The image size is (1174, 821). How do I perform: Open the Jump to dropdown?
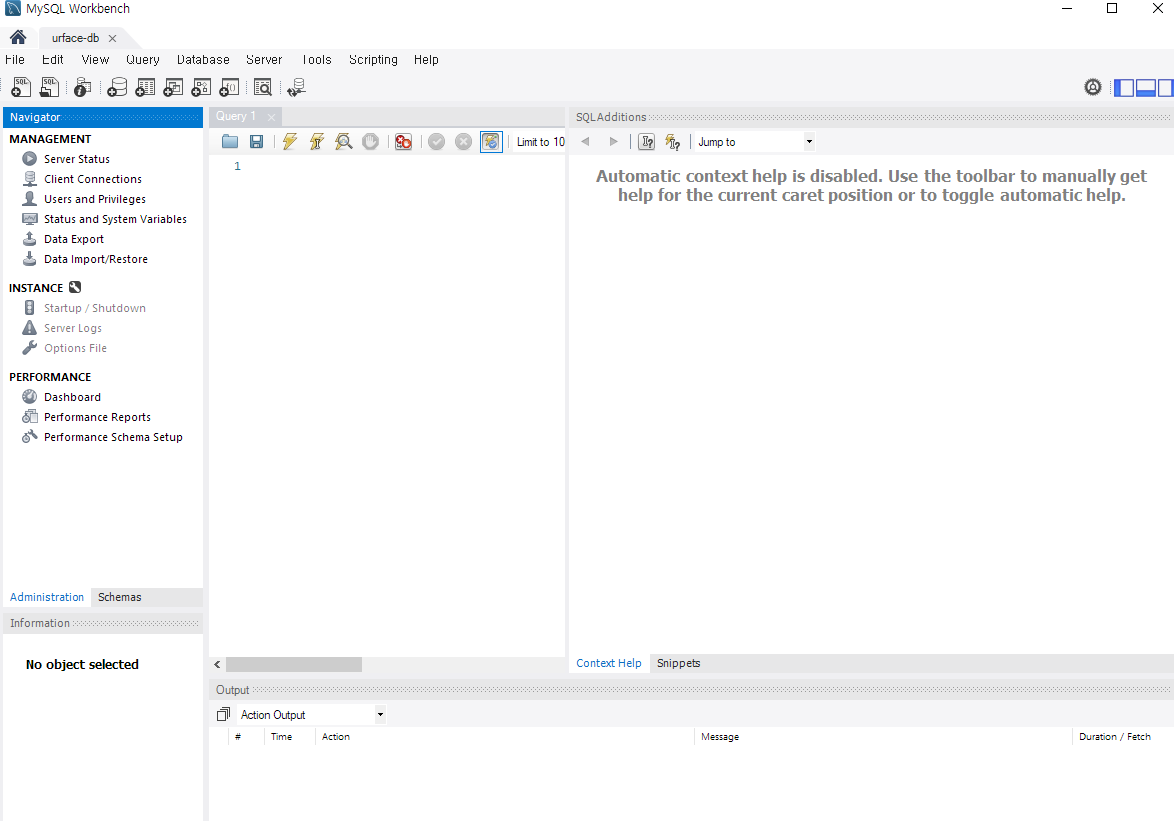pos(755,141)
